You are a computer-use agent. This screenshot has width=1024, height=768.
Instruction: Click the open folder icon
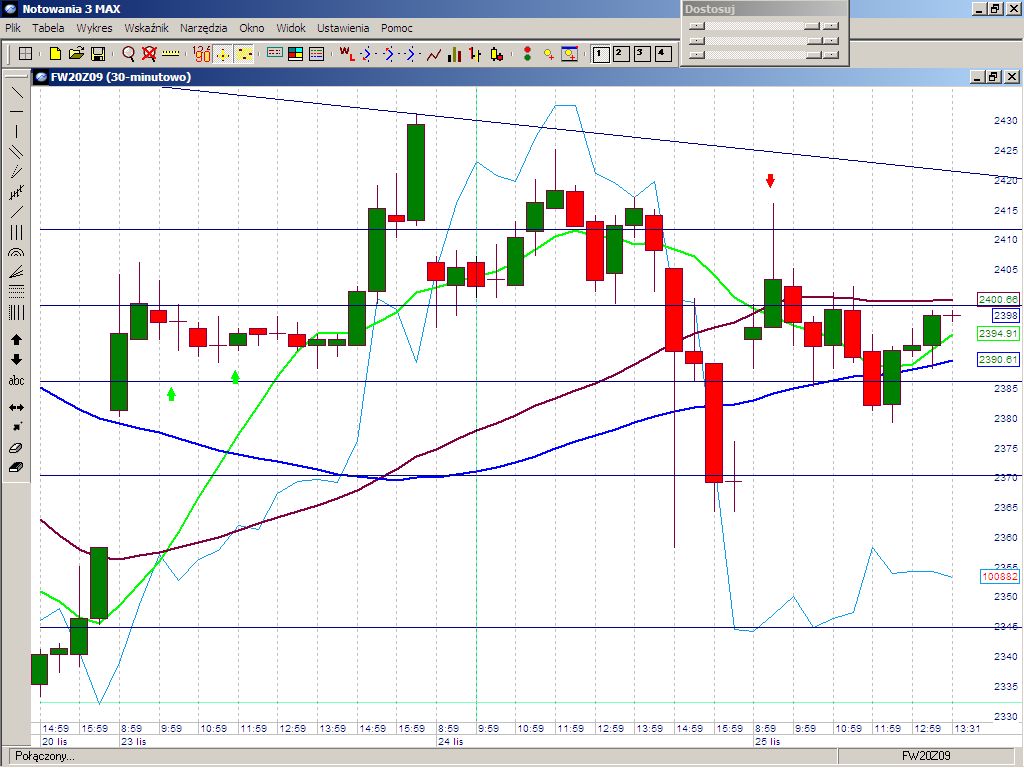[x=76, y=54]
